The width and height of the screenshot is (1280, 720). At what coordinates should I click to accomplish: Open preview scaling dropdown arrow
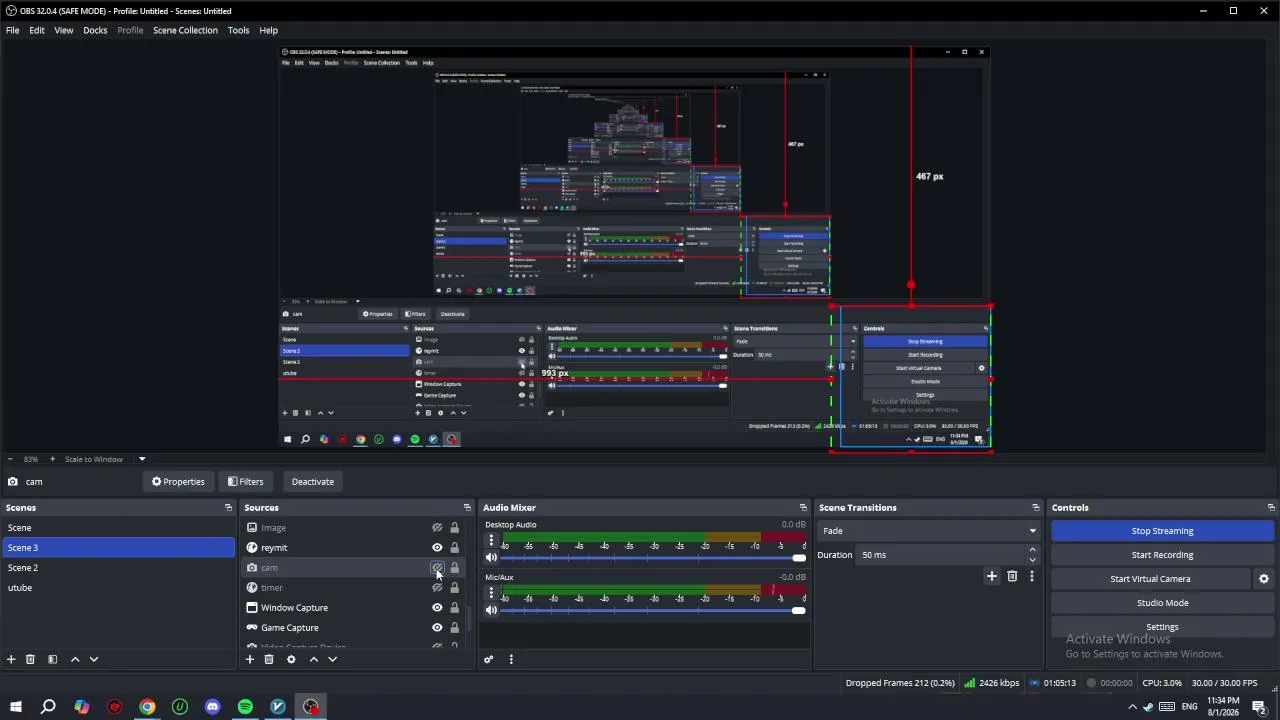142,459
